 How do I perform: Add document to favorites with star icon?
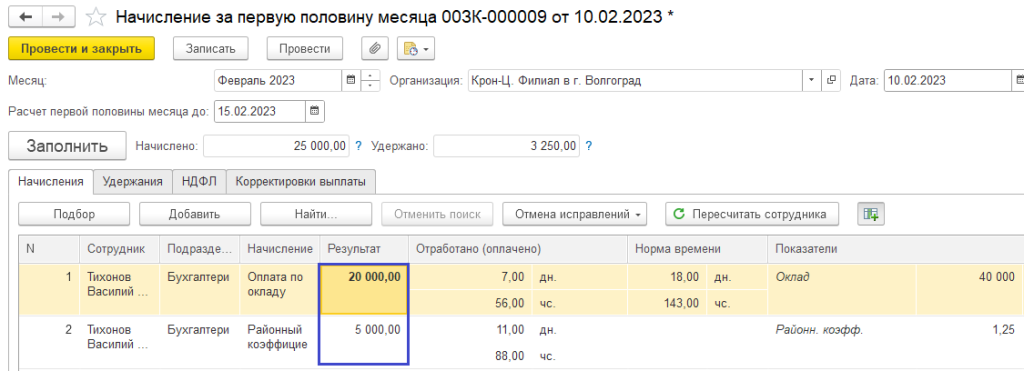[x=96, y=17]
